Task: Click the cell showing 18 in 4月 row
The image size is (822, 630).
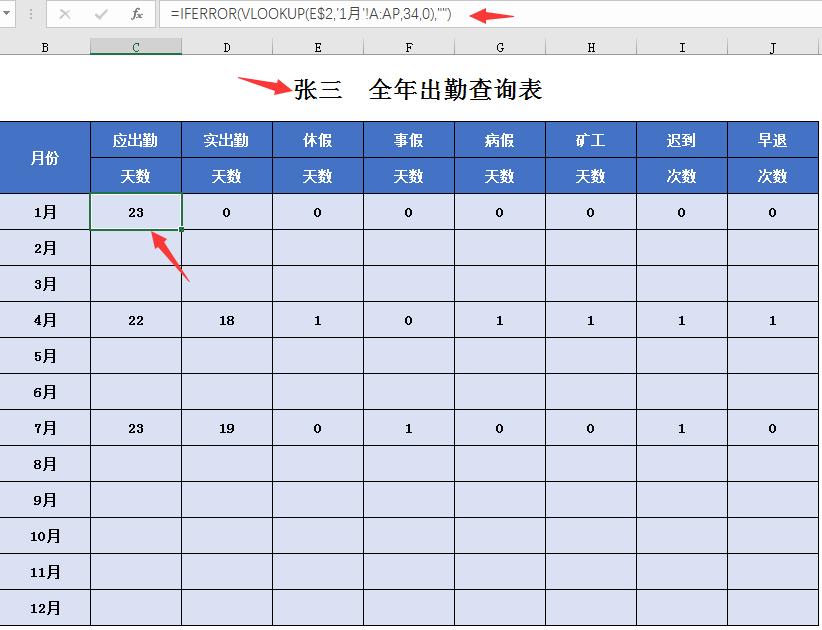Action: [x=226, y=319]
